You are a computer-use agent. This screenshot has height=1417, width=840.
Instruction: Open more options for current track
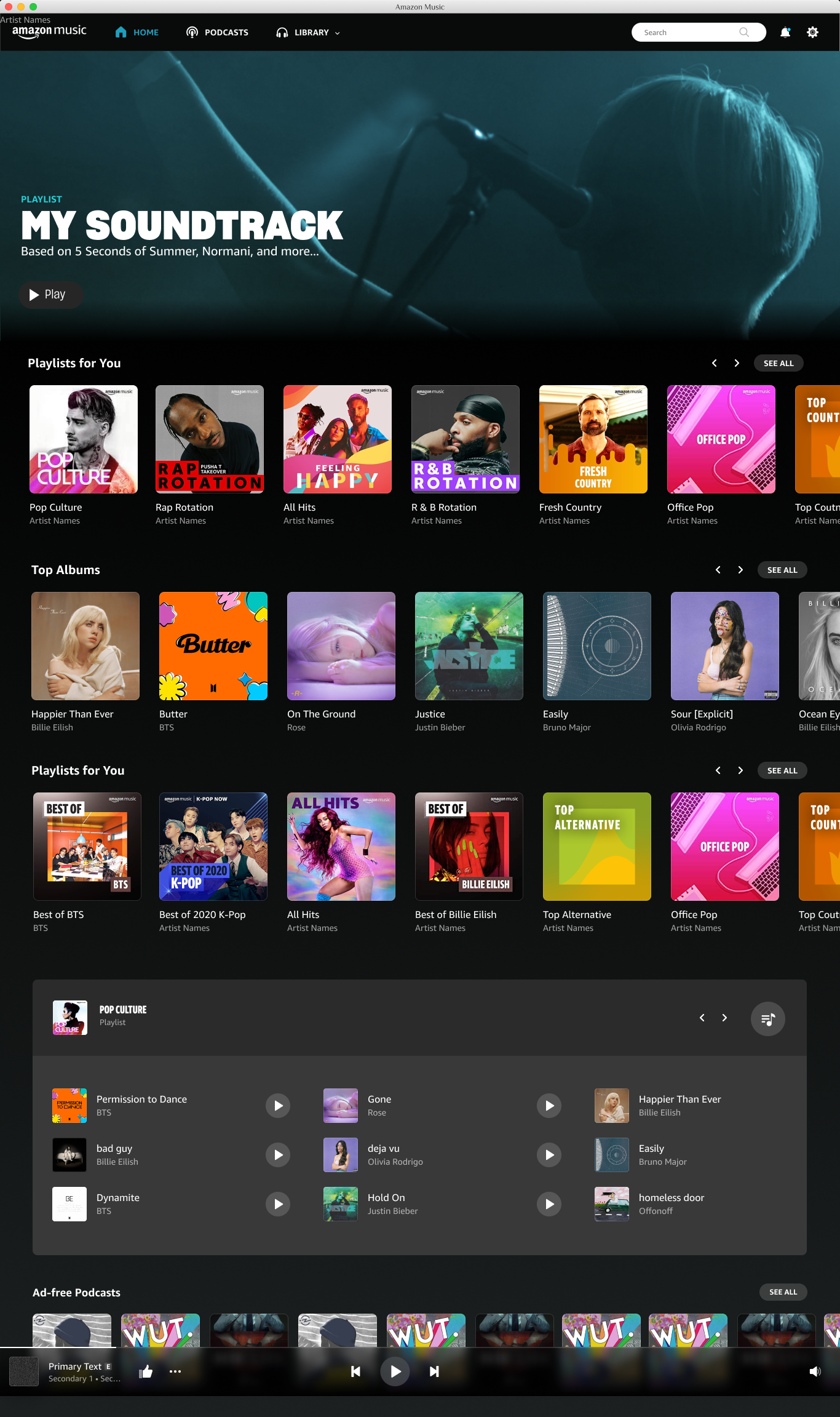(x=175, y=1371)
